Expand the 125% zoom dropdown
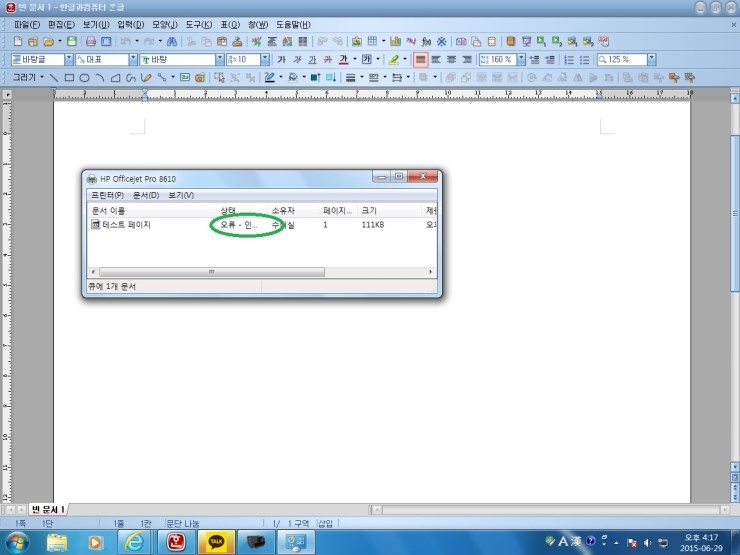The width and height of the screenshot is (740, 555). (651, 60)
